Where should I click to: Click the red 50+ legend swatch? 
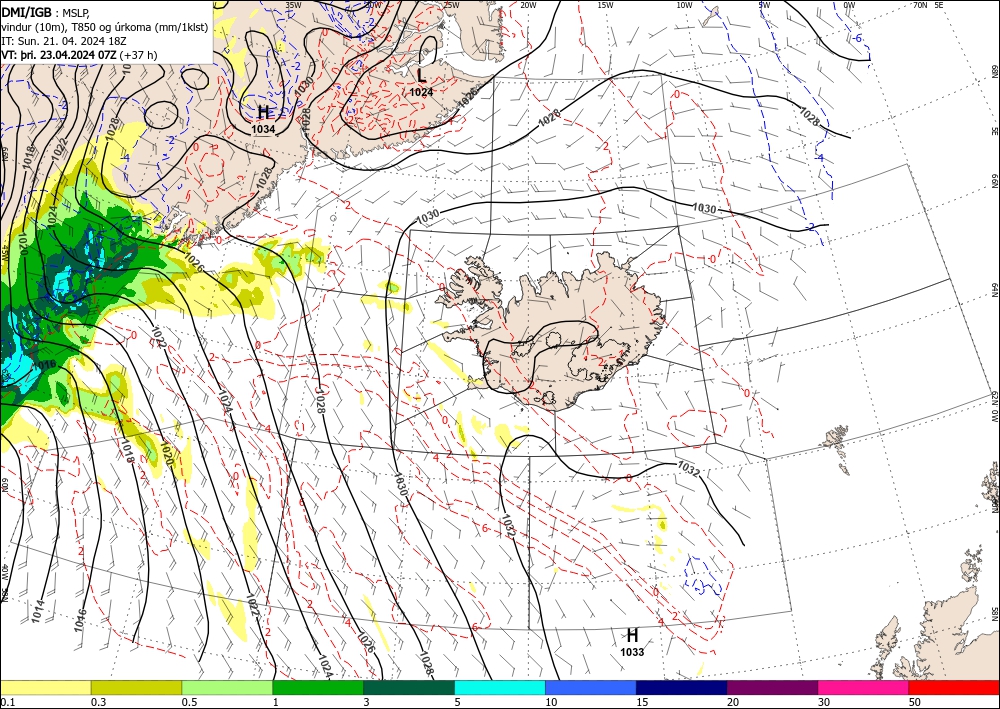954,687
